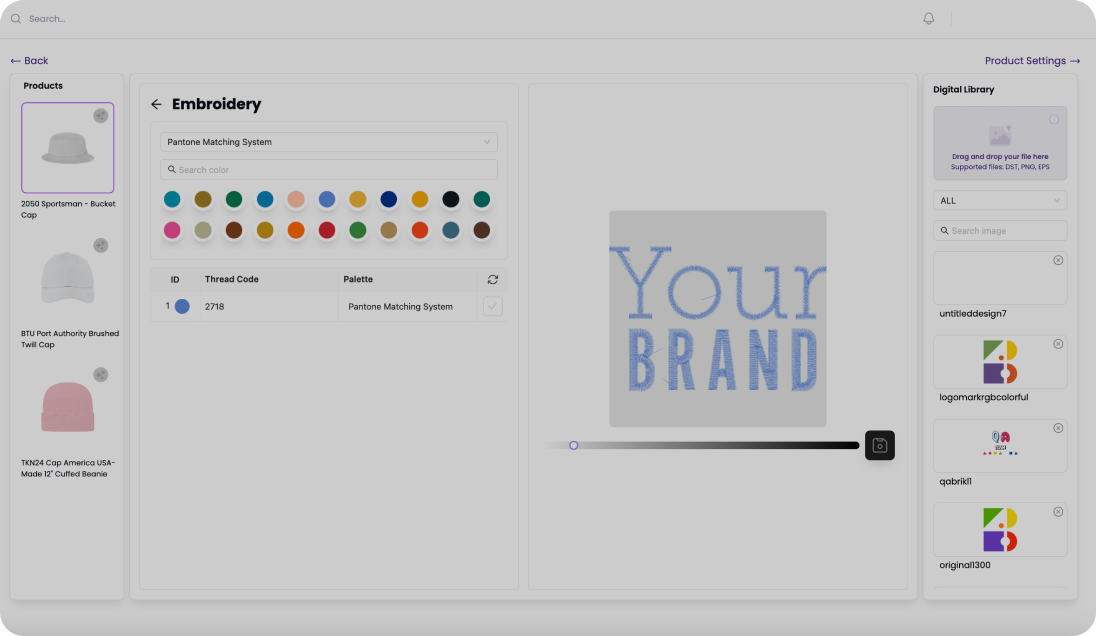1096x636 pixels.
Task: Click the Search image field in Digital Library
Action: pos(999,231)
